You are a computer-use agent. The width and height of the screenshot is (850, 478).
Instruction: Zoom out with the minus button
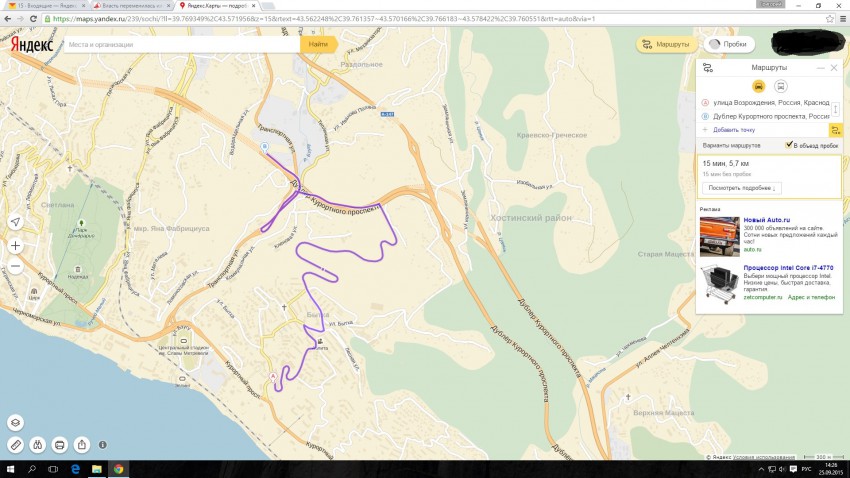click(16, 267)
